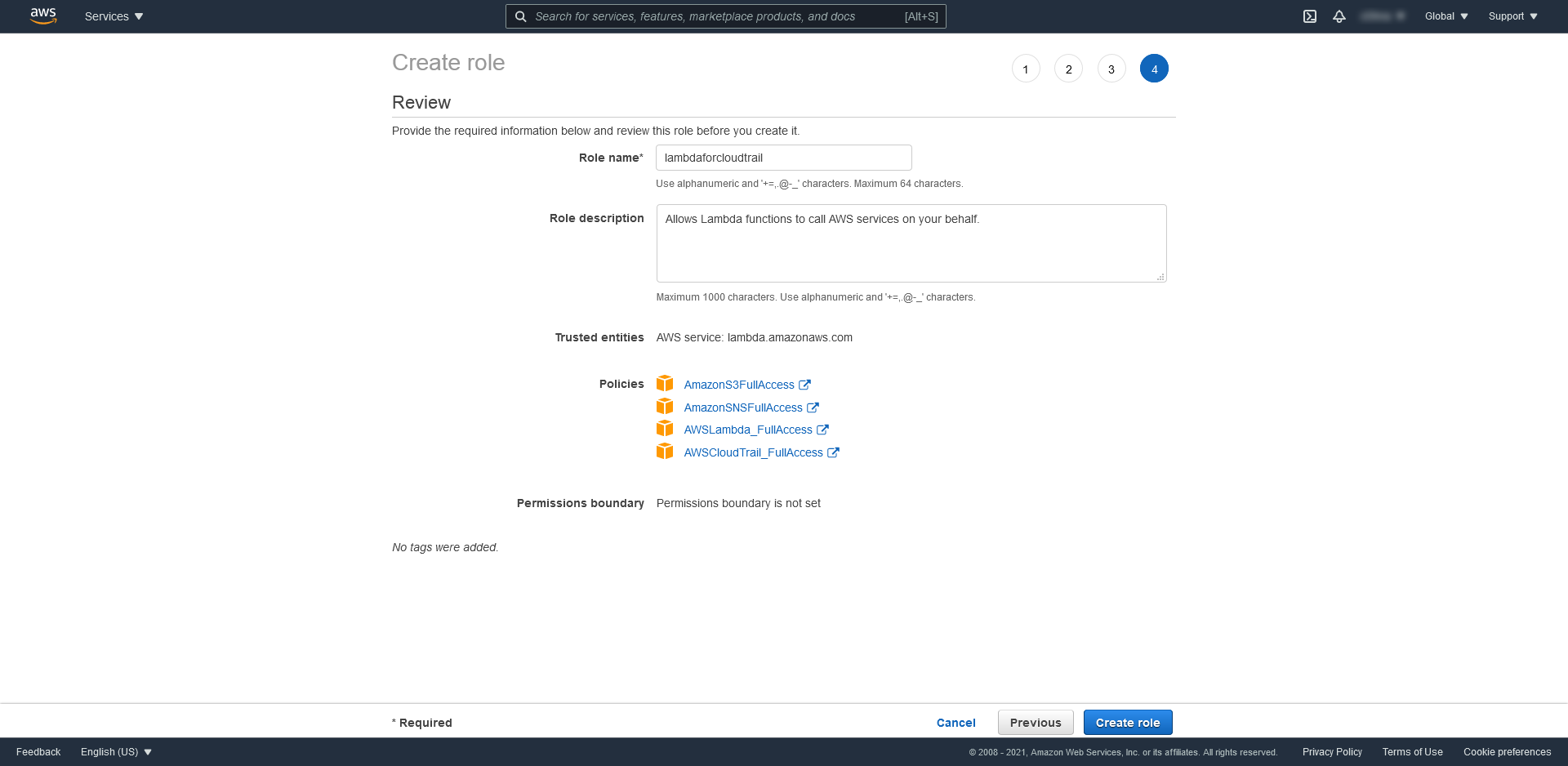Open Cookie preferences
1568x766 pixels.
point(1507,752)
